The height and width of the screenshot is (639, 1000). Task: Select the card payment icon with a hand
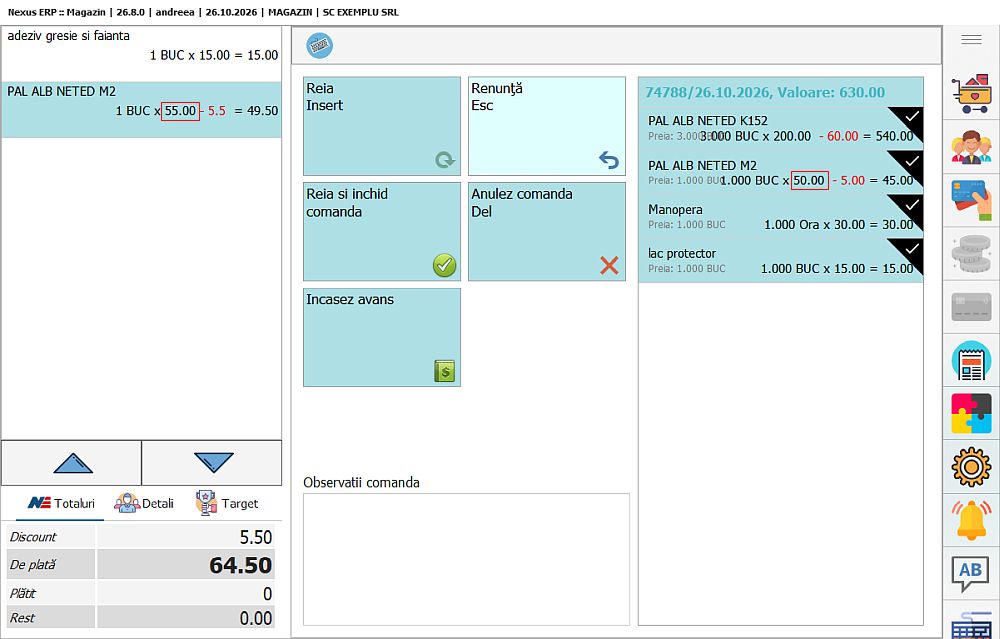971,200
